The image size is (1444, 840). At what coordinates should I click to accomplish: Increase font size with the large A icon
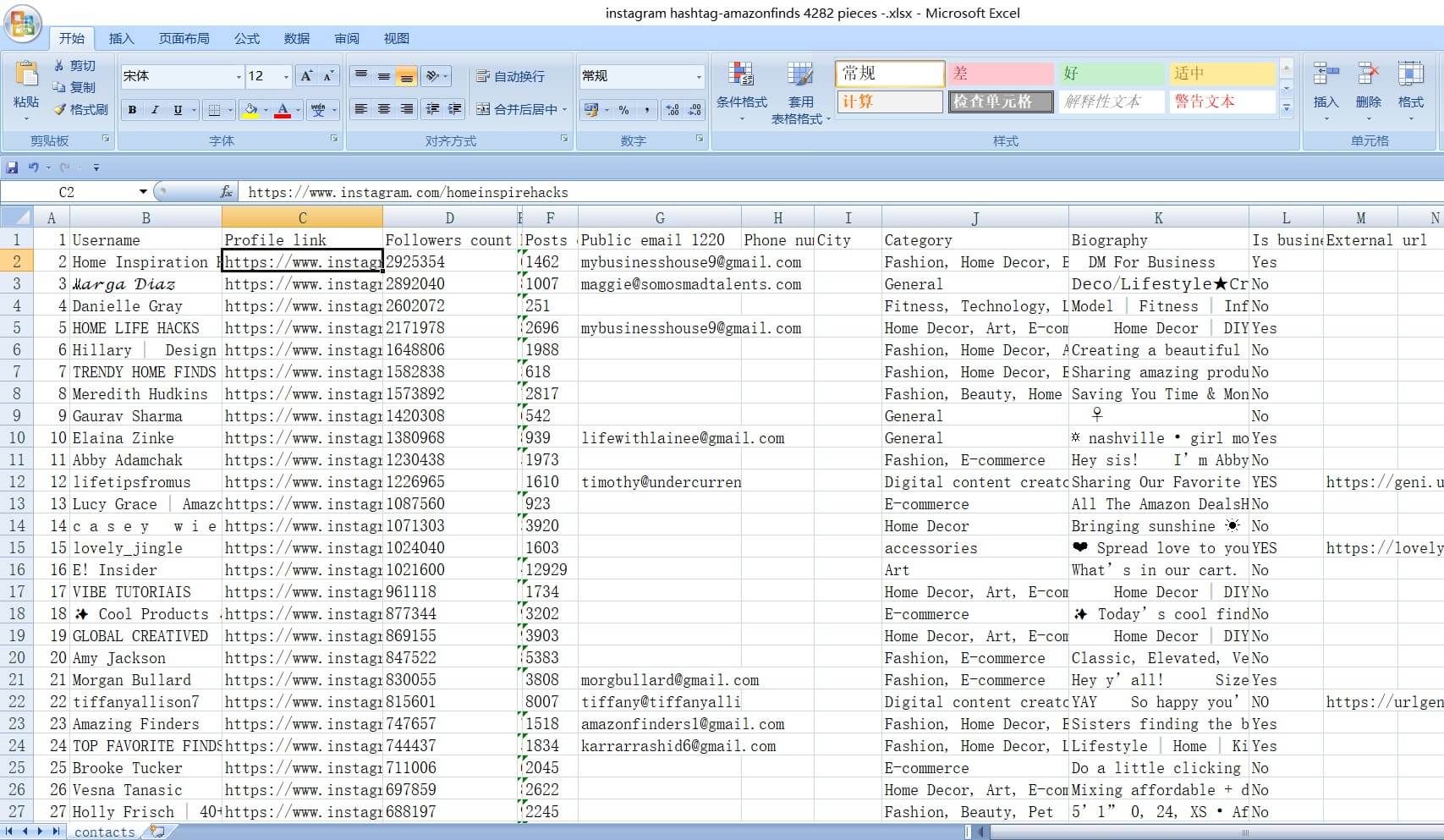click(307, 76)
